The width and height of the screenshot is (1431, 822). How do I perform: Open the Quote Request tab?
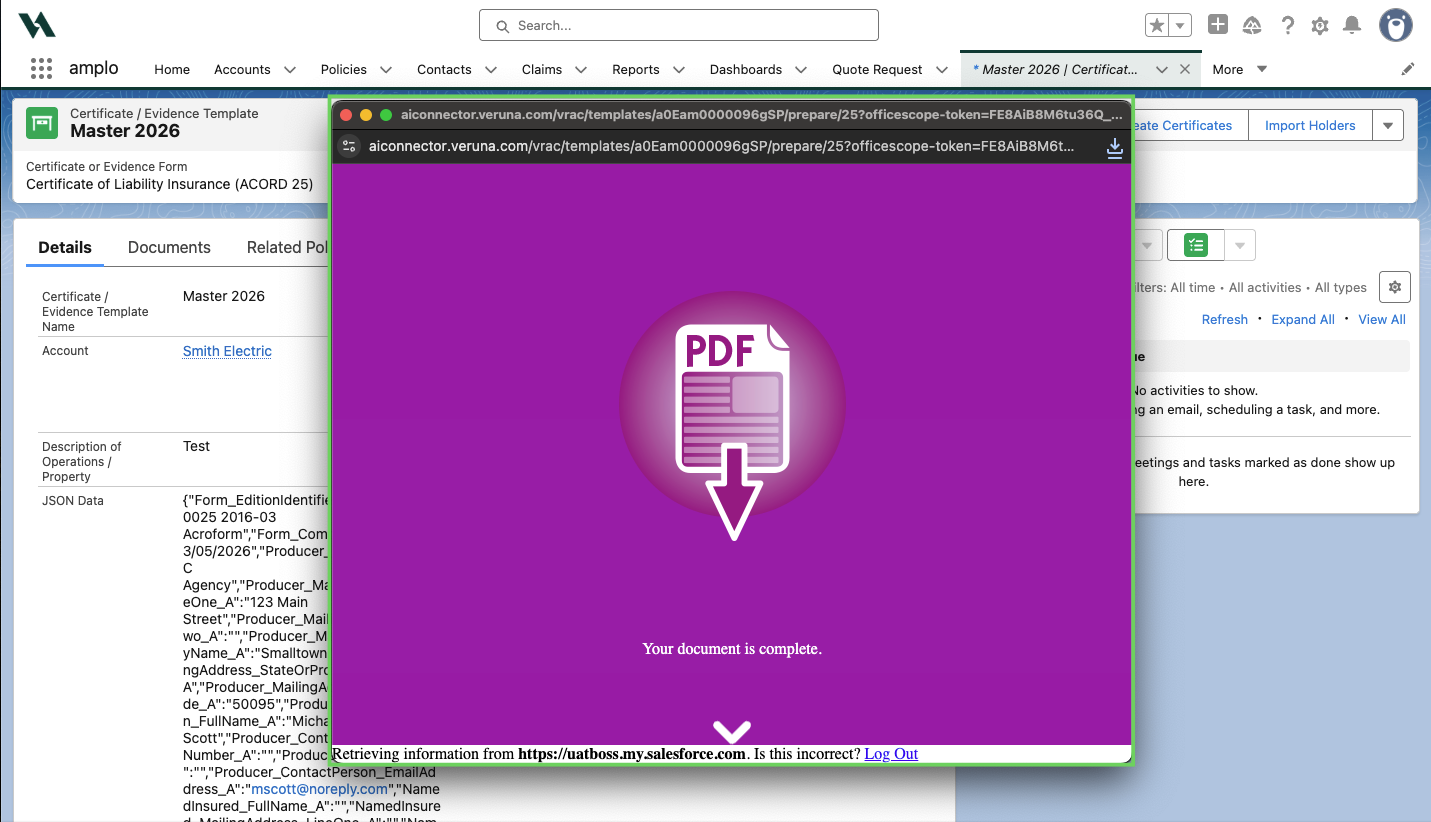coord(877,69)
